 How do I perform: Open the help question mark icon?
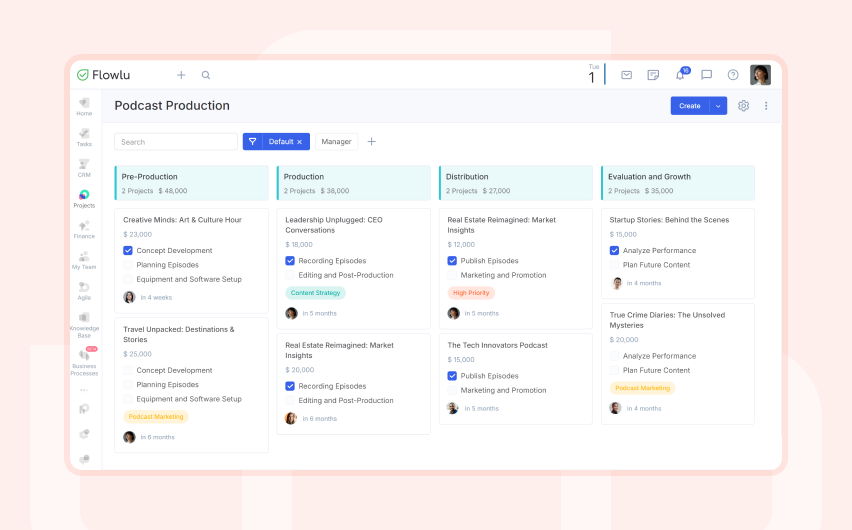pyautogui.click(x=733, y=75)
